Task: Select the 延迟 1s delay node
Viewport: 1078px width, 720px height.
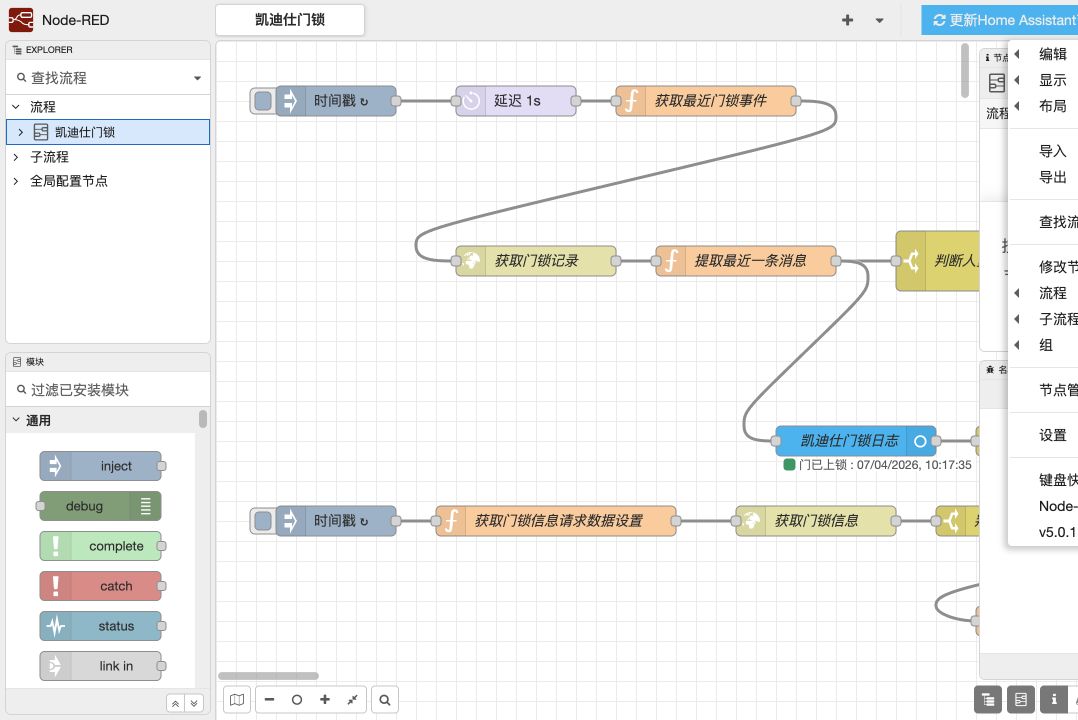Action: tap(516, 101)
